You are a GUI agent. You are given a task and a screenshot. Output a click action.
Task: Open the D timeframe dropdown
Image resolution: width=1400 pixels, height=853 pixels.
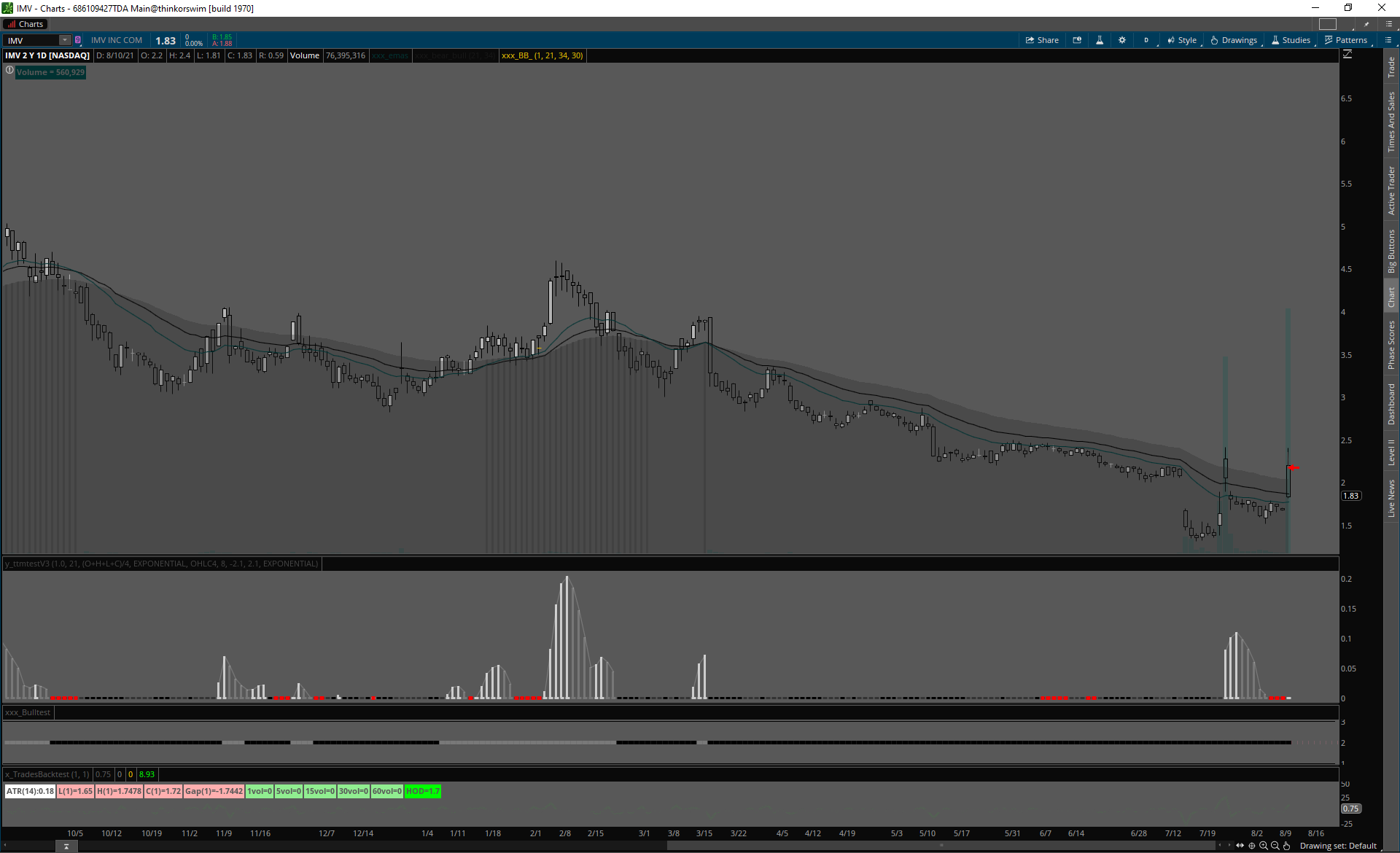pos(1146,40)
